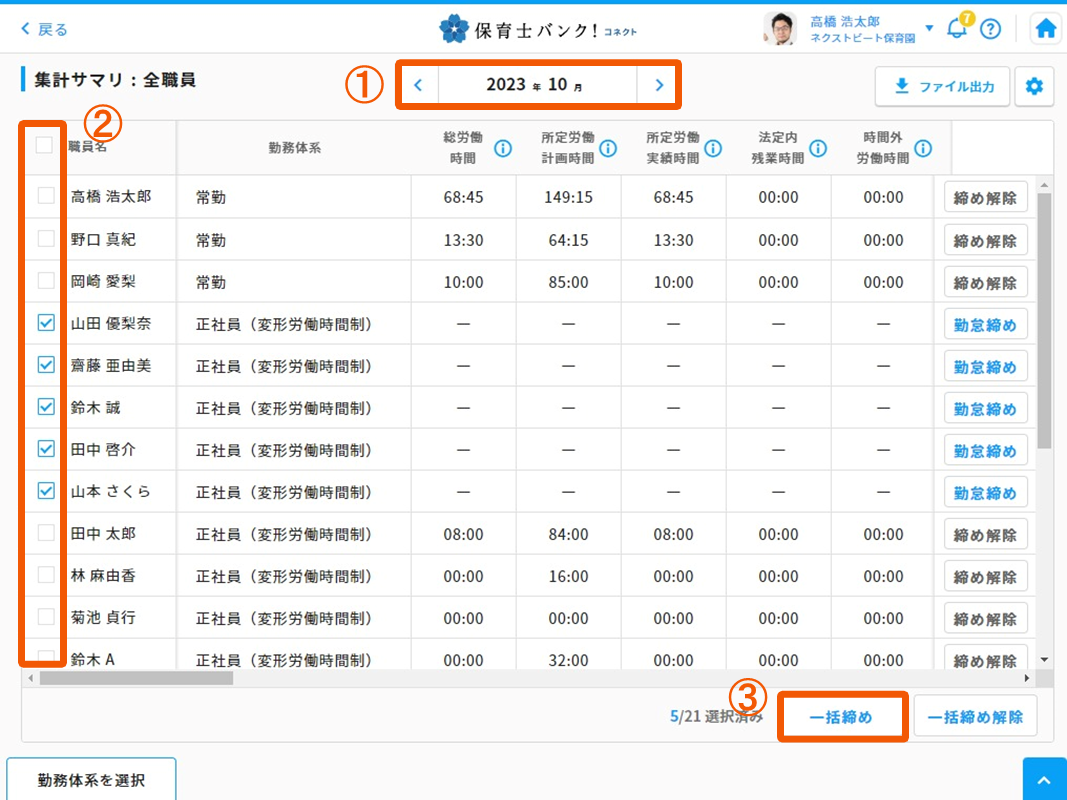The height and width of the screenshot is (800, 1067).
Task: Open the user account dropdown arrow
Action: tap(929, 28)
